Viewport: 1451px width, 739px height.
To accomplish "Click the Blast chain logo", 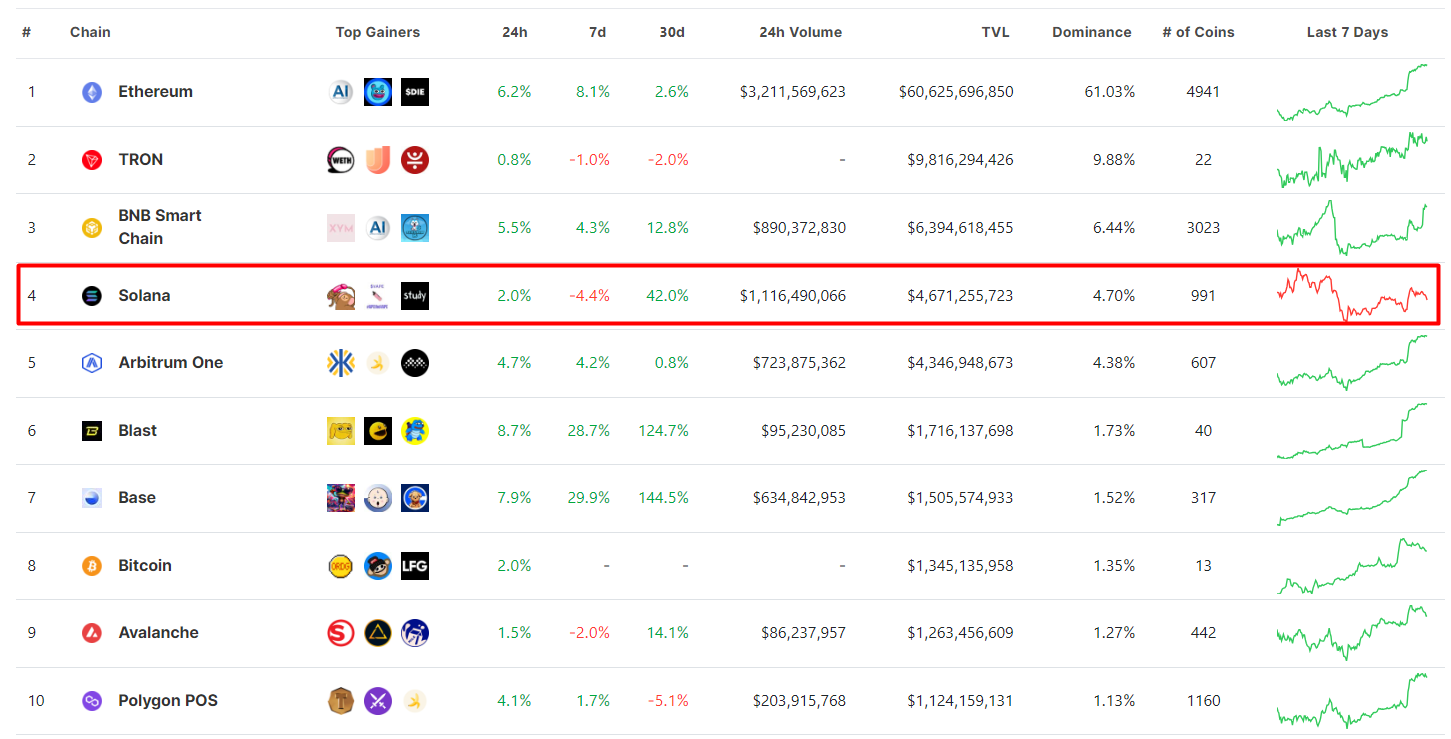I will (92, 431).
